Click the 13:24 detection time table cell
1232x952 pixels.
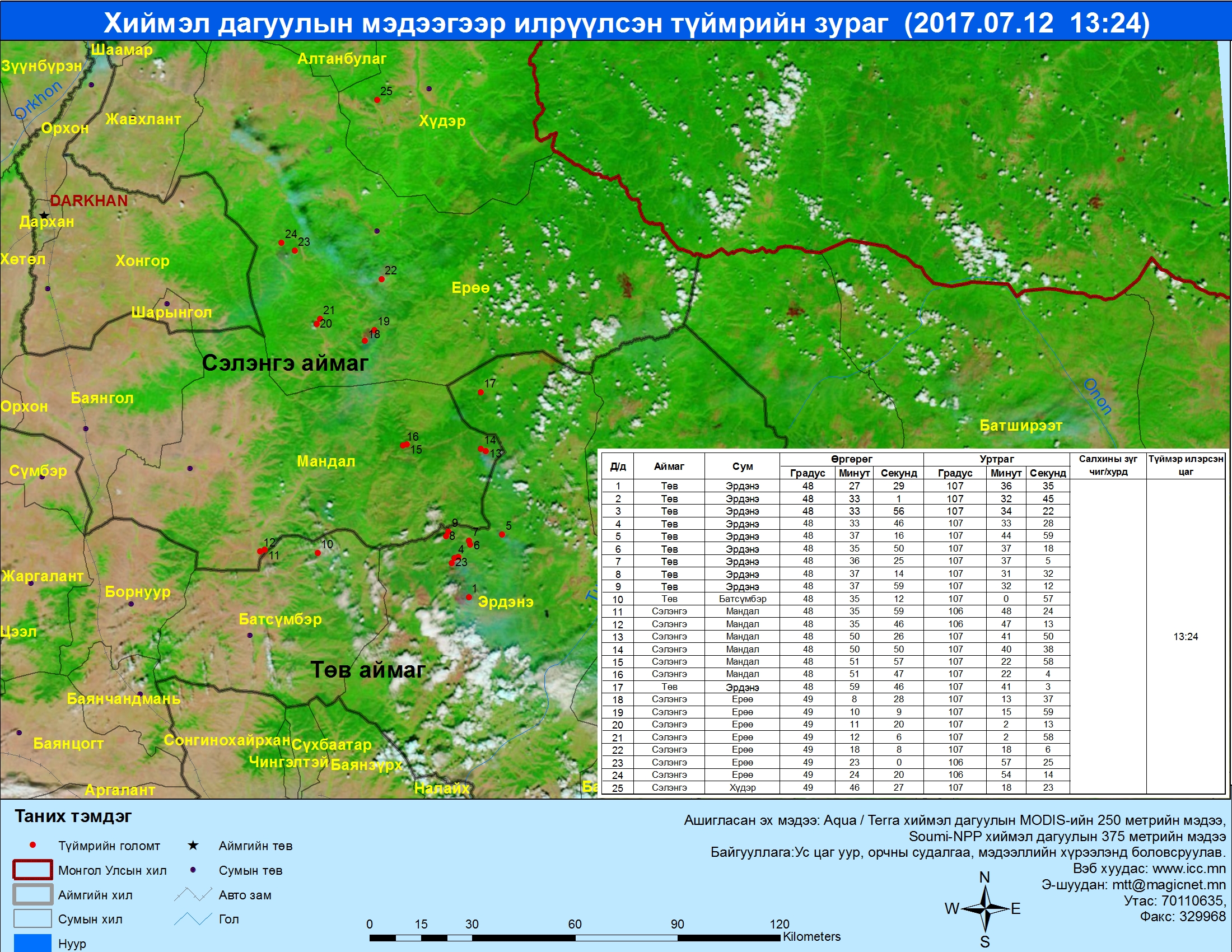[x=1186, y=636]
